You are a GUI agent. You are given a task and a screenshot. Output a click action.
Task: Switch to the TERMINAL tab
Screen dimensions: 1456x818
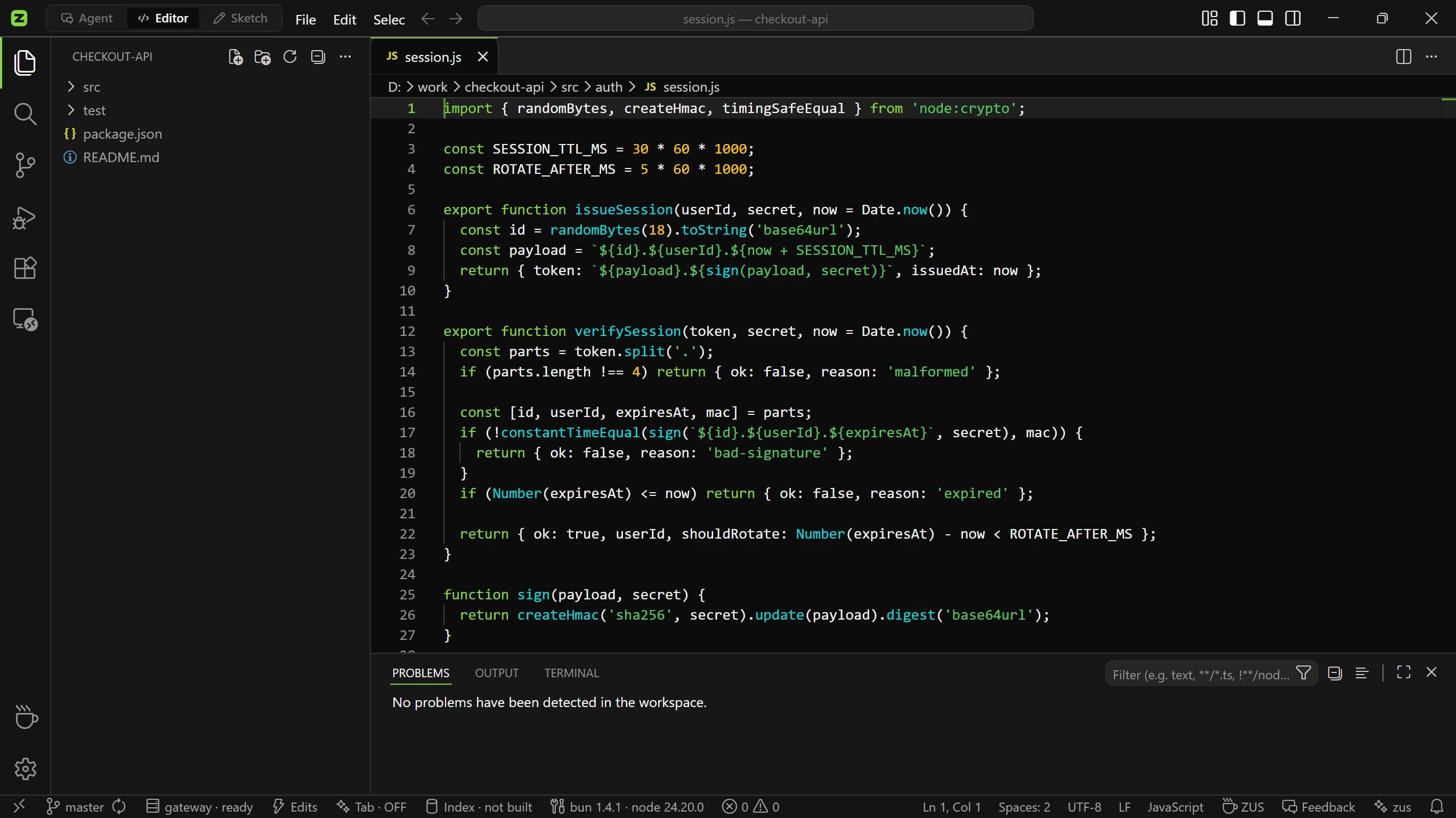click(571, 673)
